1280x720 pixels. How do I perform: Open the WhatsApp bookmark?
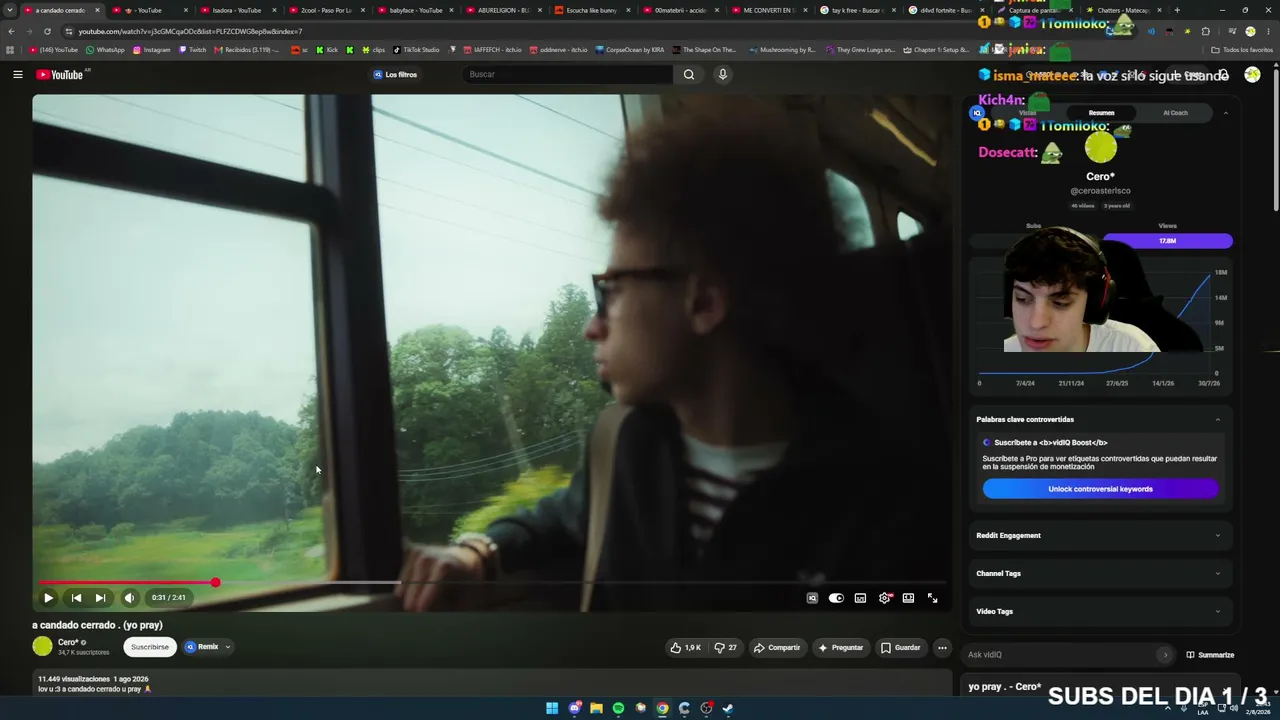point(105,50)
